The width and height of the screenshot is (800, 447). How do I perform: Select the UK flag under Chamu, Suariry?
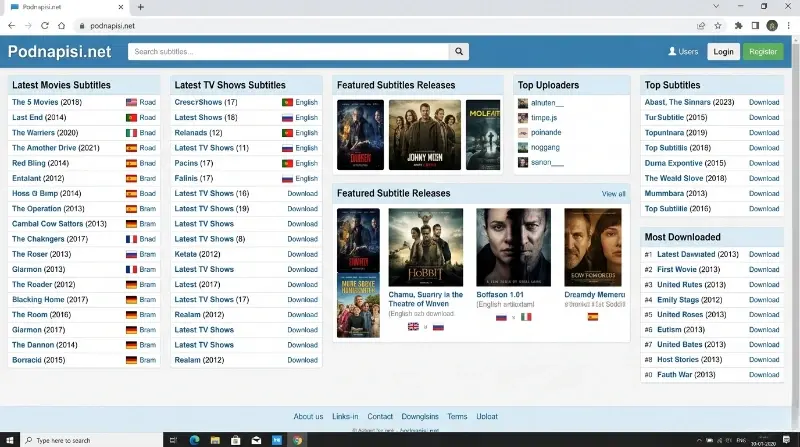pos(413,327)
